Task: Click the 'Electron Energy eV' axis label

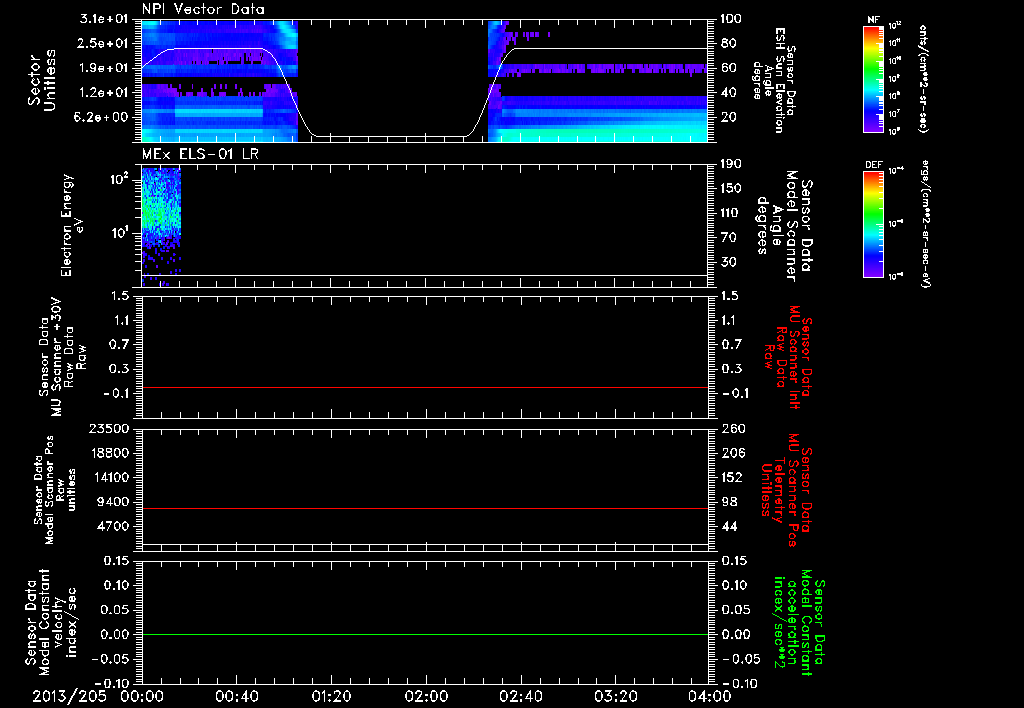Action: [72, 225]
